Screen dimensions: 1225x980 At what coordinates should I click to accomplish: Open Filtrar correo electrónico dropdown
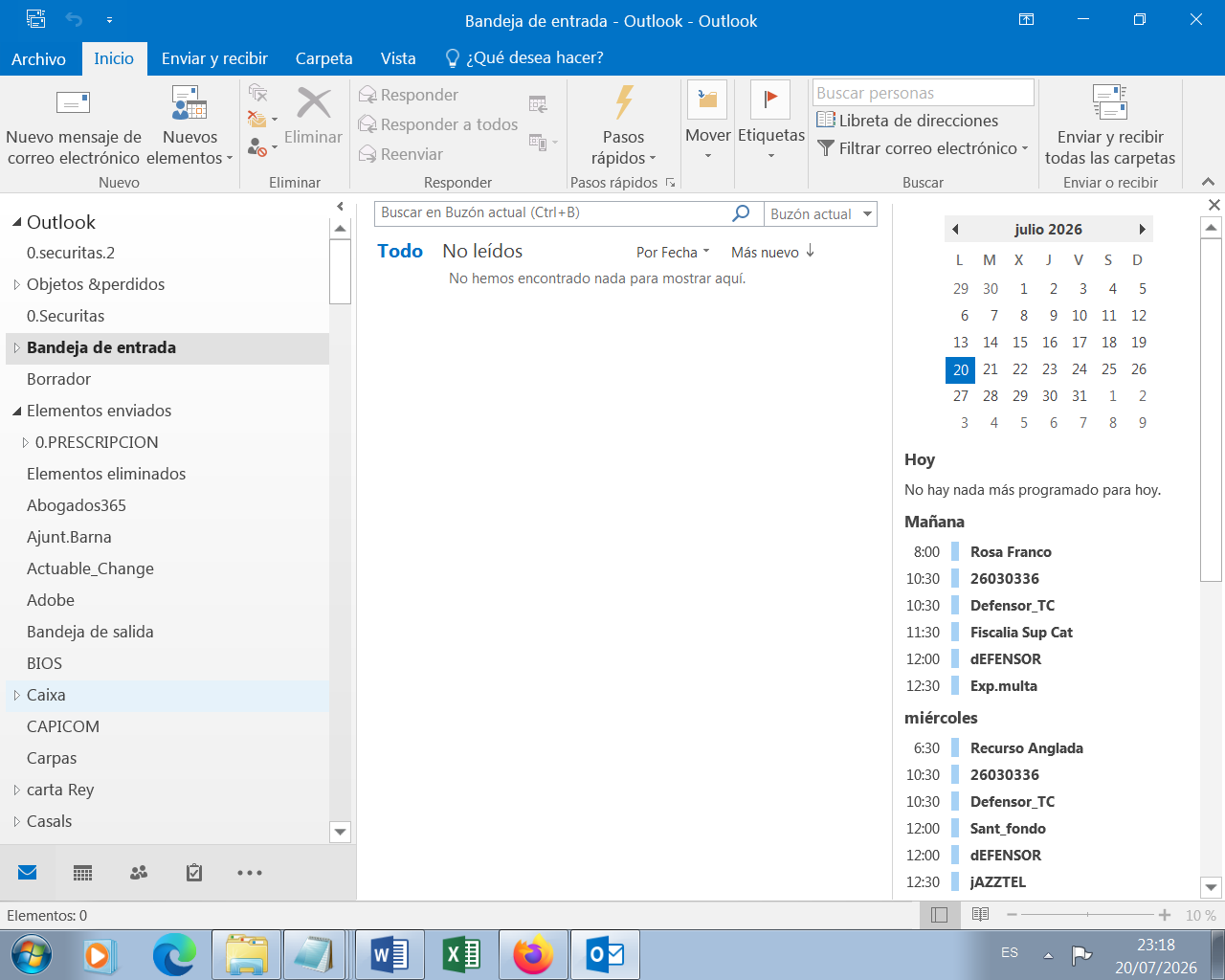pos(924,148)
